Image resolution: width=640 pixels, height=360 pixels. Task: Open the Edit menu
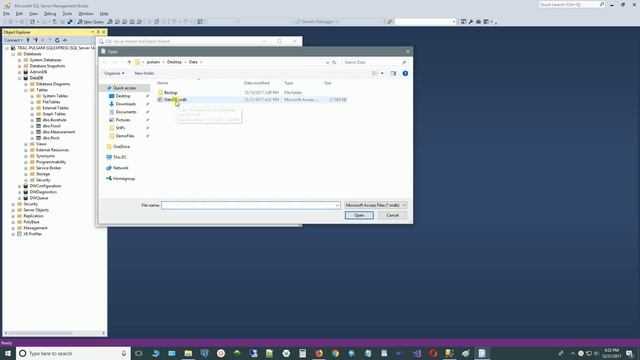[19, 13]
